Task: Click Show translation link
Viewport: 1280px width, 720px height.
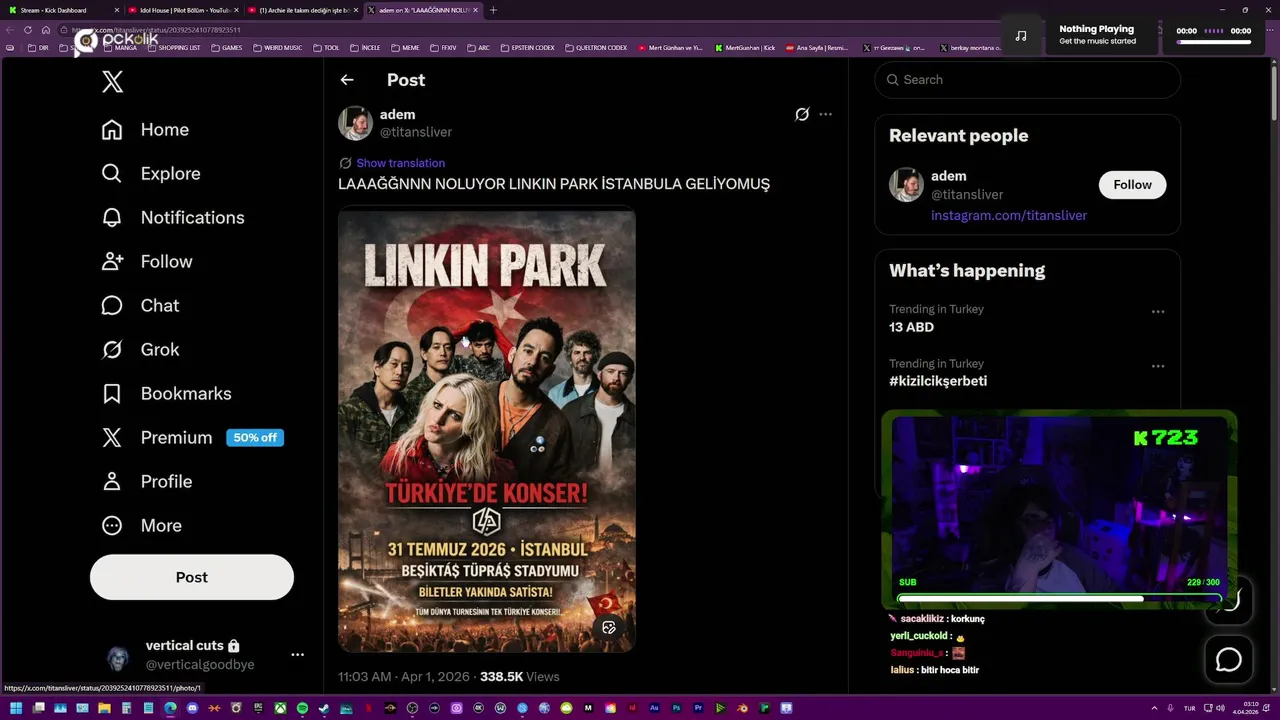Action: tap(400, 163)
